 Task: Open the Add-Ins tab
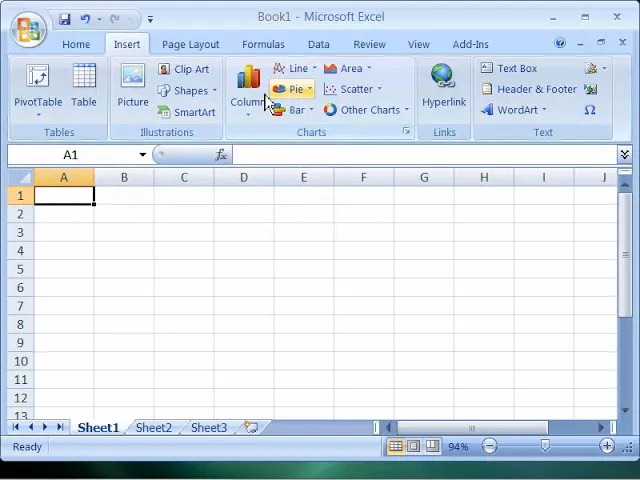click(x=471, y=44)
